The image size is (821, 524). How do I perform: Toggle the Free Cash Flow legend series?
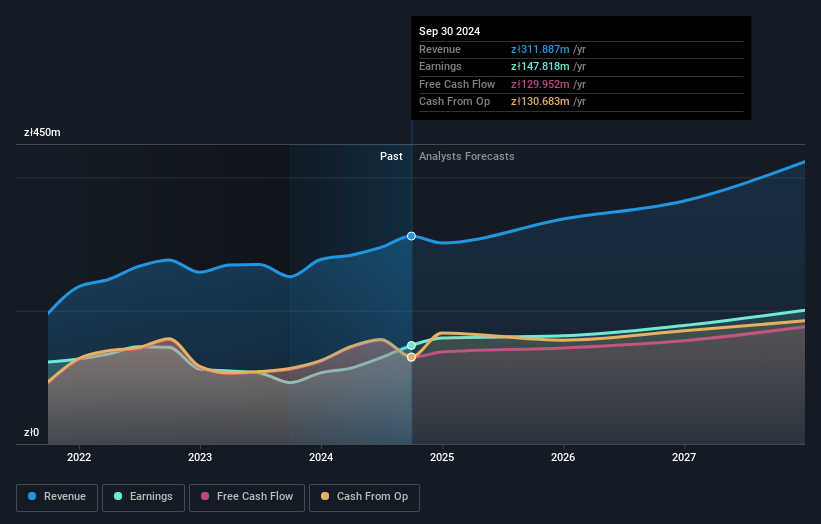coord(247,497)
